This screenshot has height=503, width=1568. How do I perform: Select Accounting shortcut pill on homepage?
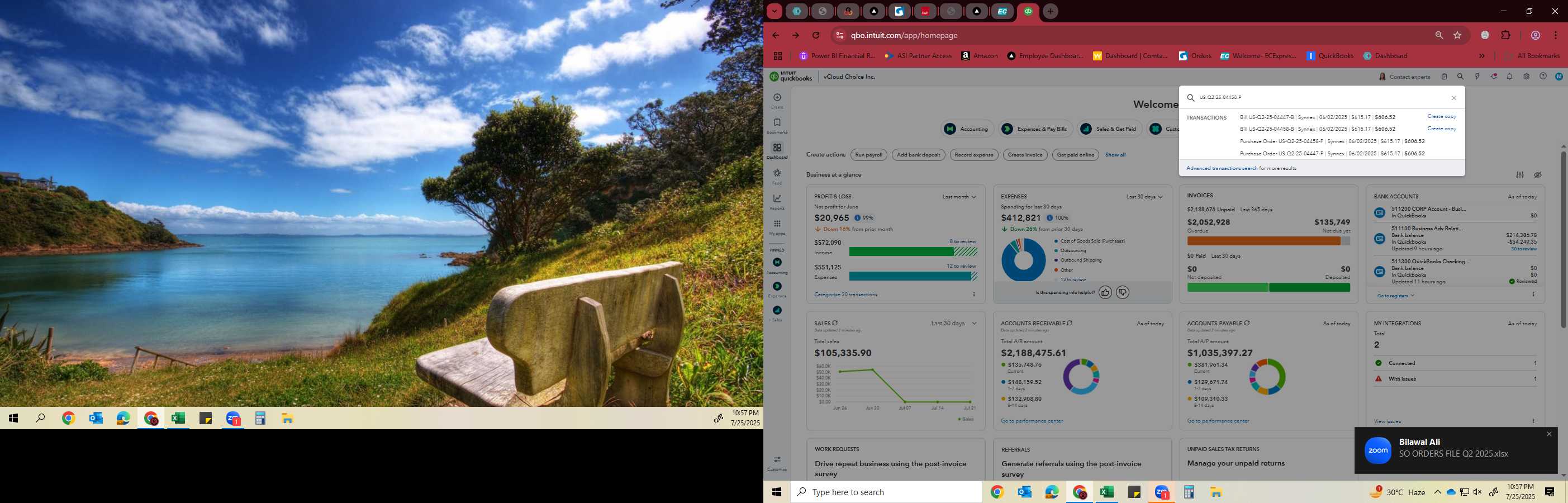pyautogui.click(x=967, y=129)
